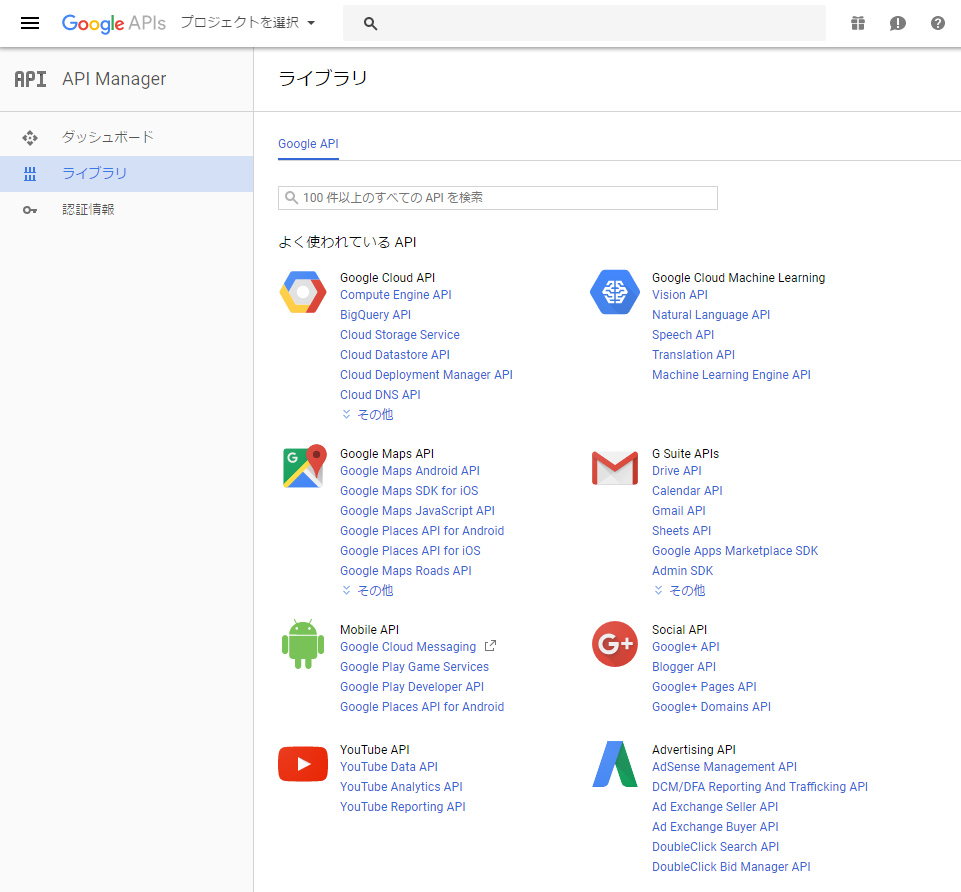Open the gift free trial icon
The width and height of the screenshot is (961, 892).
pos(858,23)
